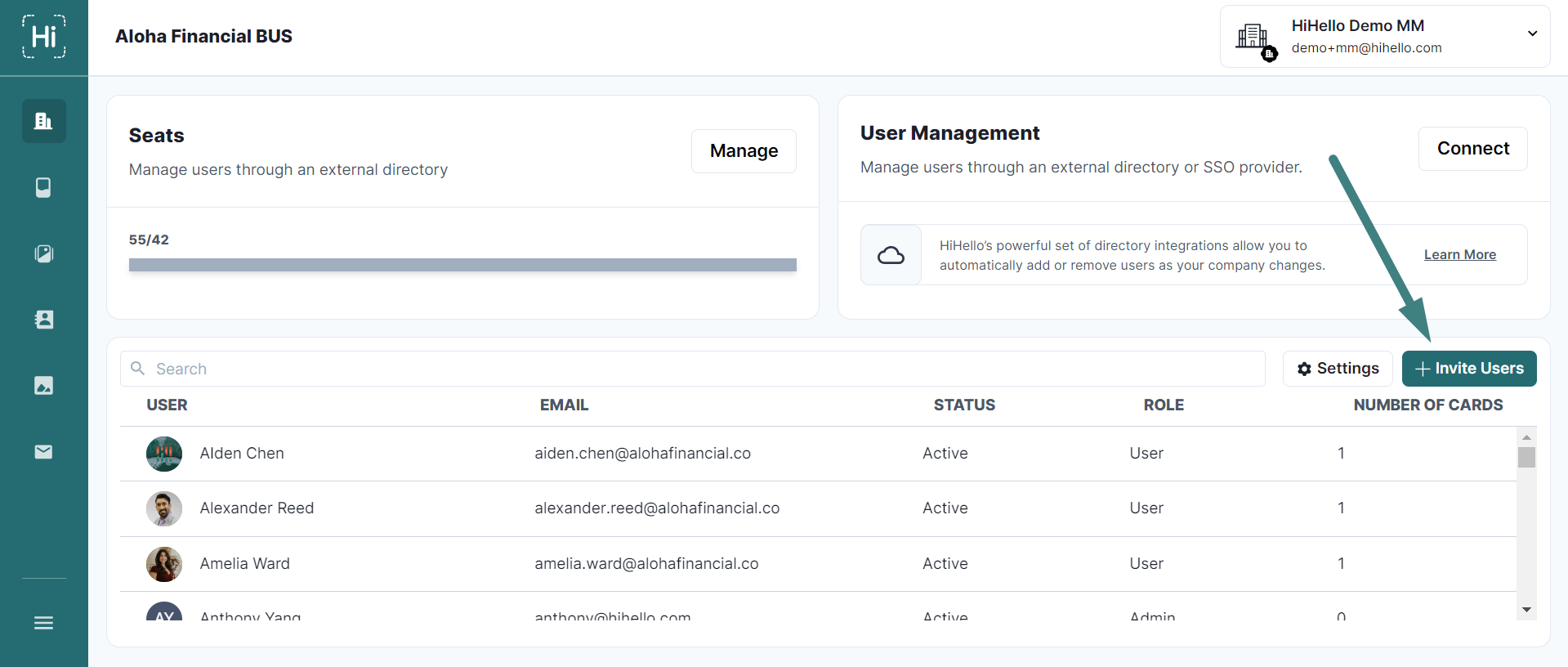The image size is (1568, 667).
Task: Click the table scrollbar down arrow
Action: pyautogui.click(x=1526, y=610)
